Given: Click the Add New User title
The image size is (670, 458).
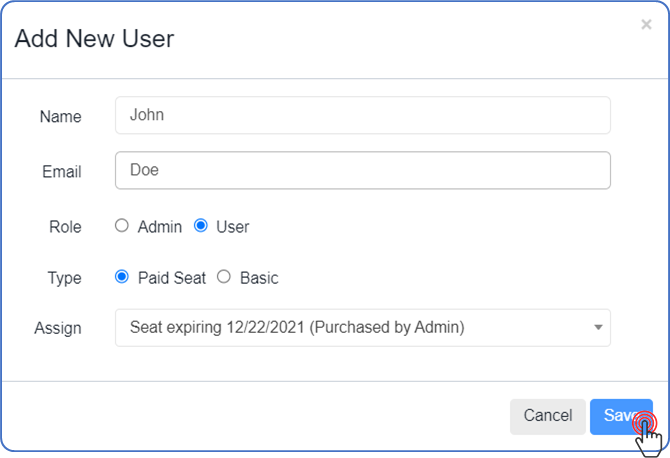Looking at the screenshot, I should click(94, 39).
